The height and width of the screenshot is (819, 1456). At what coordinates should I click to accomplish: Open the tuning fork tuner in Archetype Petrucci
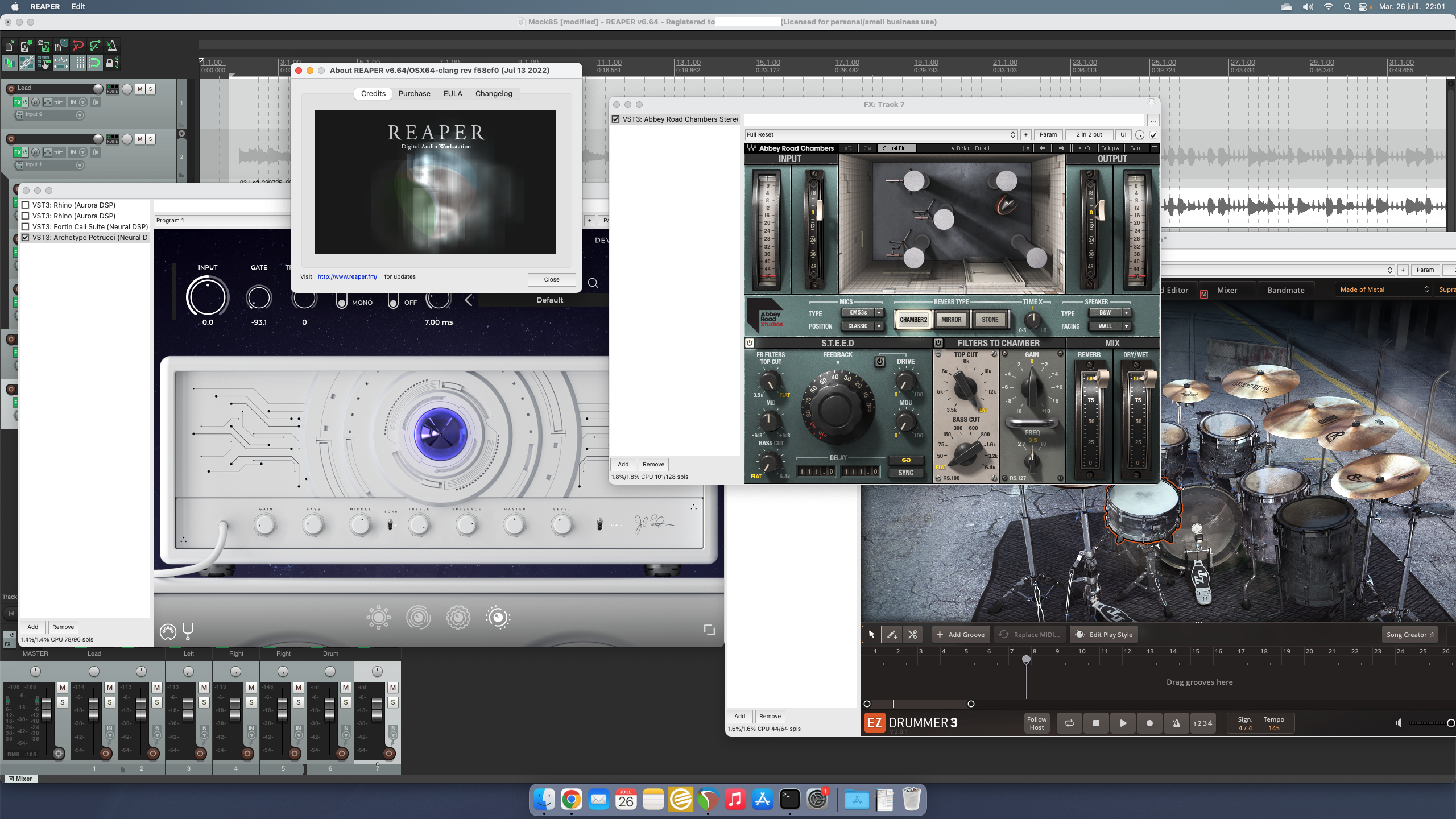tap(188, 631)
